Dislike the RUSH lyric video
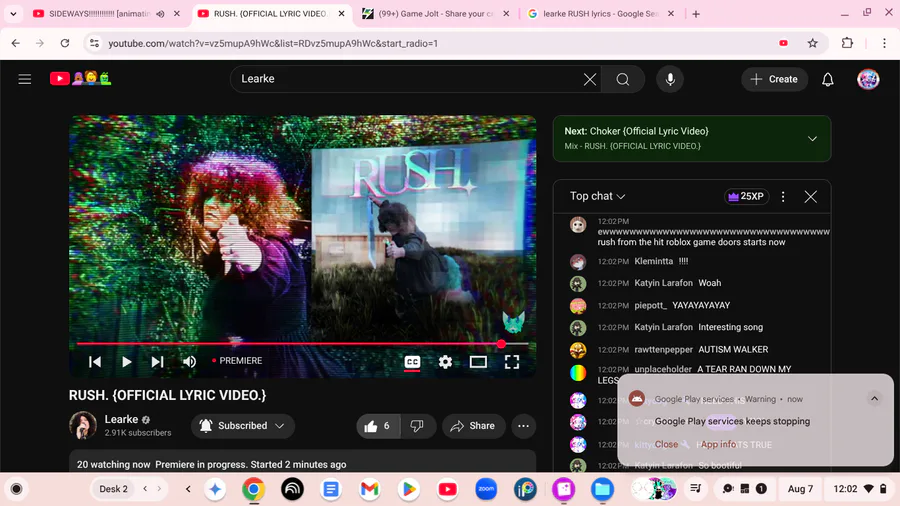Image resolution: width=900 pixels, height=506 pixels. point(417,426)
